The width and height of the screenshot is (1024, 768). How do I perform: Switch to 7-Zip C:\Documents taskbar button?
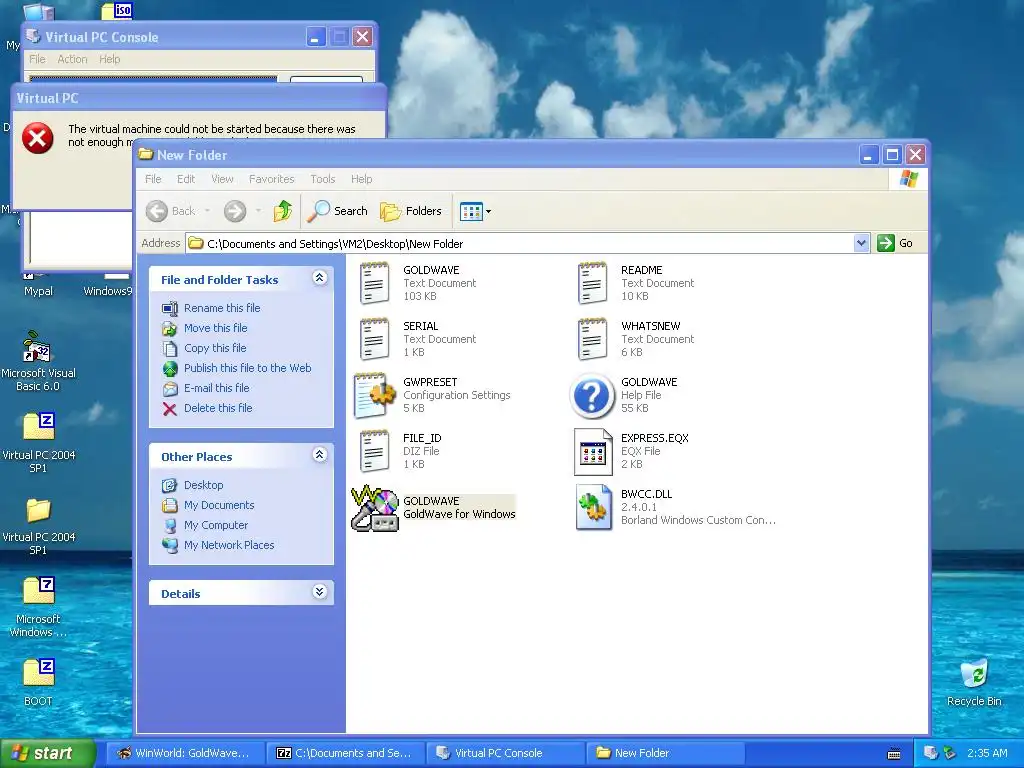click(345, 753)
